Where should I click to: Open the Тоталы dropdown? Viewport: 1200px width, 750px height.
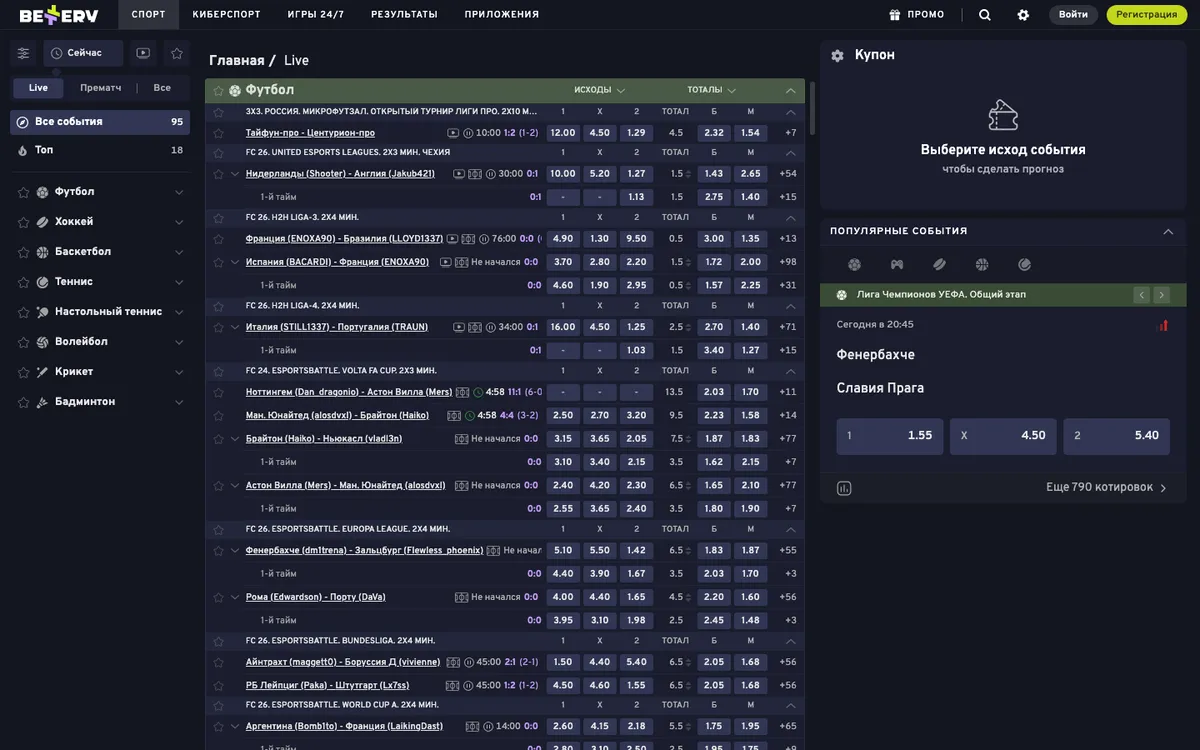pos(712,91)
